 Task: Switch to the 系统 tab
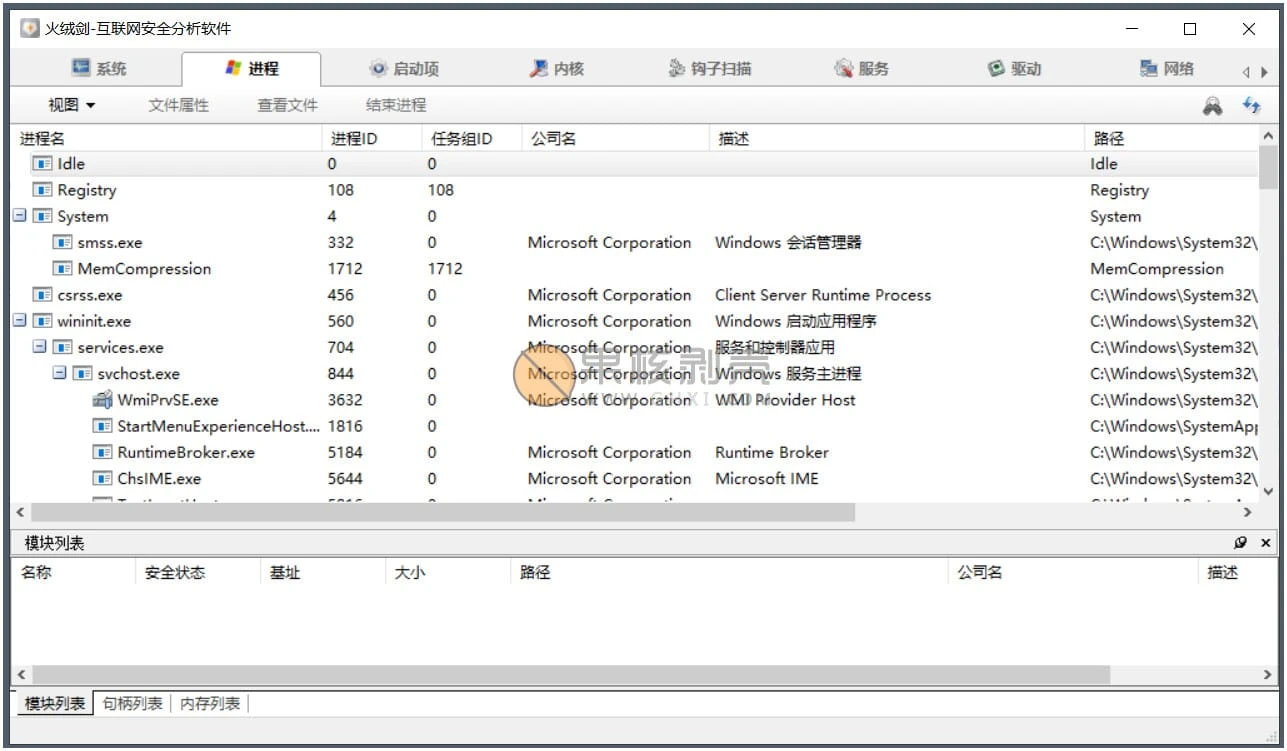tap(98, 68)
